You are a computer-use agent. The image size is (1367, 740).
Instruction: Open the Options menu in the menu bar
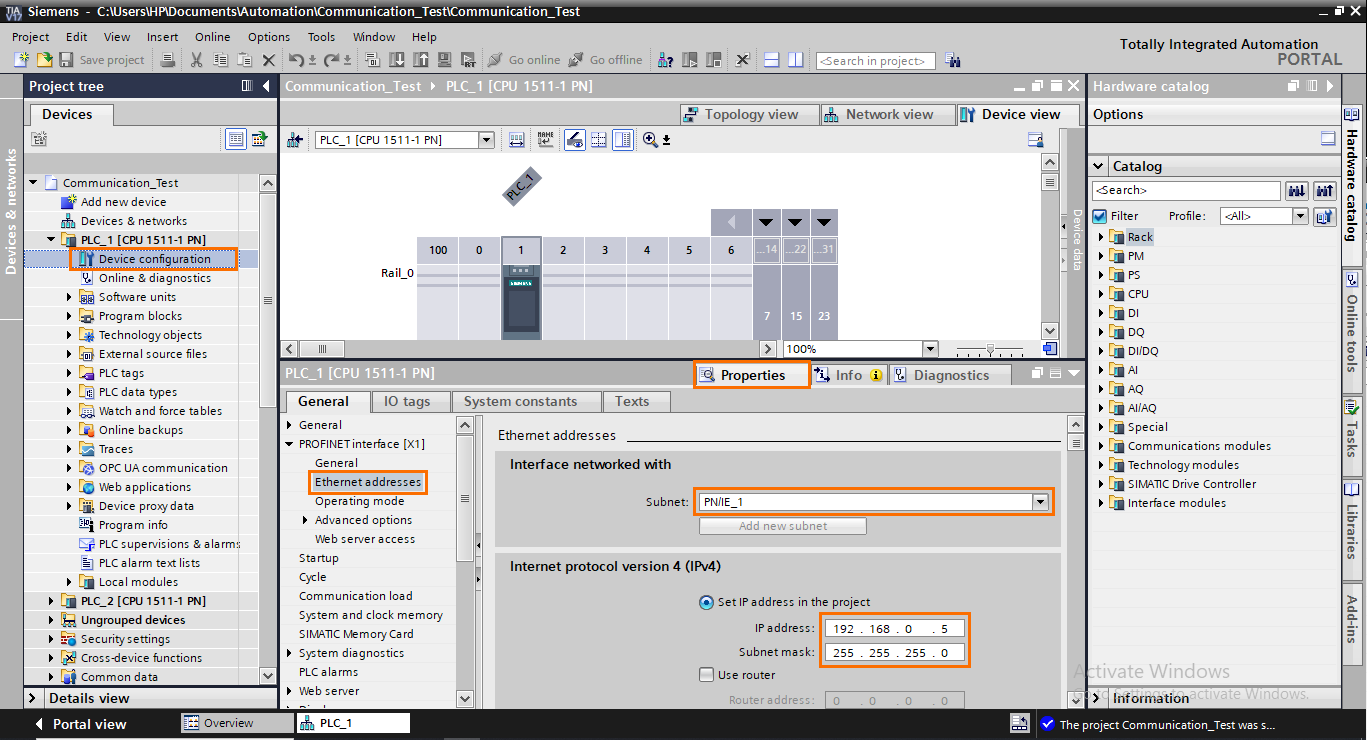click(x=269, y=37)
